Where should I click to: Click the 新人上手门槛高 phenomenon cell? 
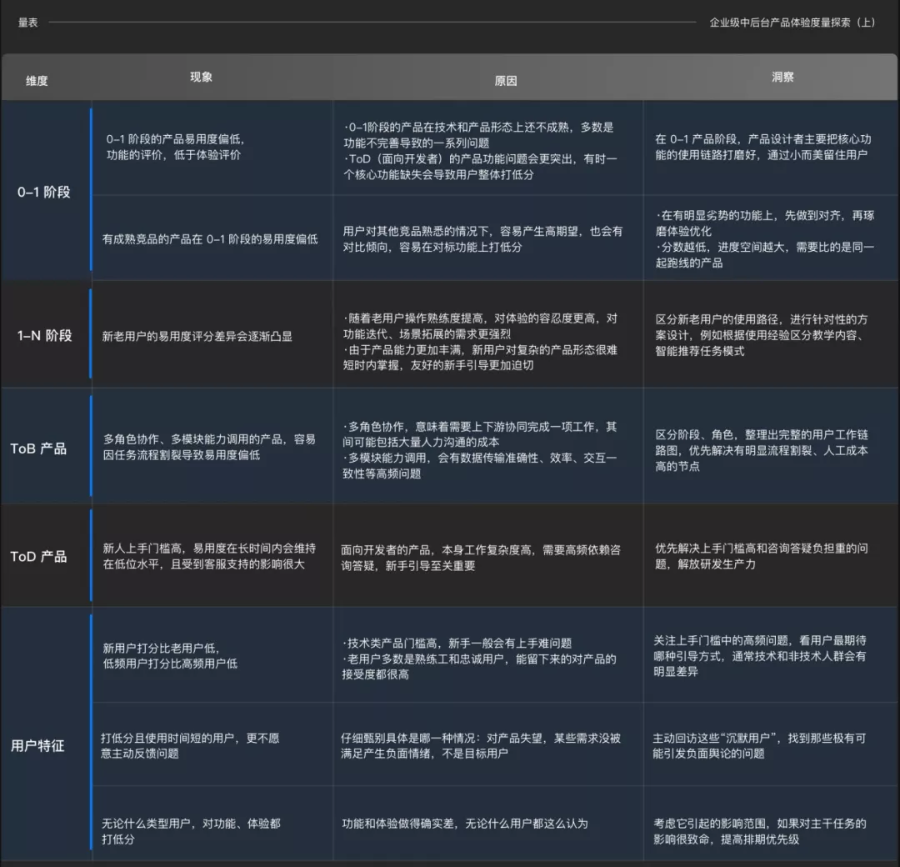pos(208,556)
